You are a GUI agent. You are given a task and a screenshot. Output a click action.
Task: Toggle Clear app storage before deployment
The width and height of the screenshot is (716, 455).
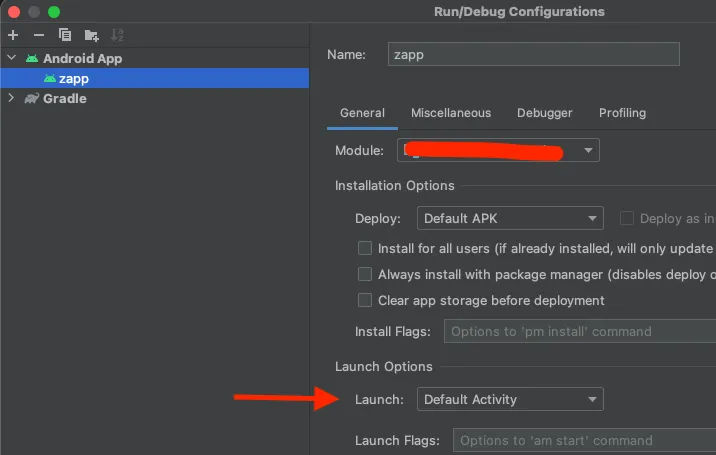point(365,300)
